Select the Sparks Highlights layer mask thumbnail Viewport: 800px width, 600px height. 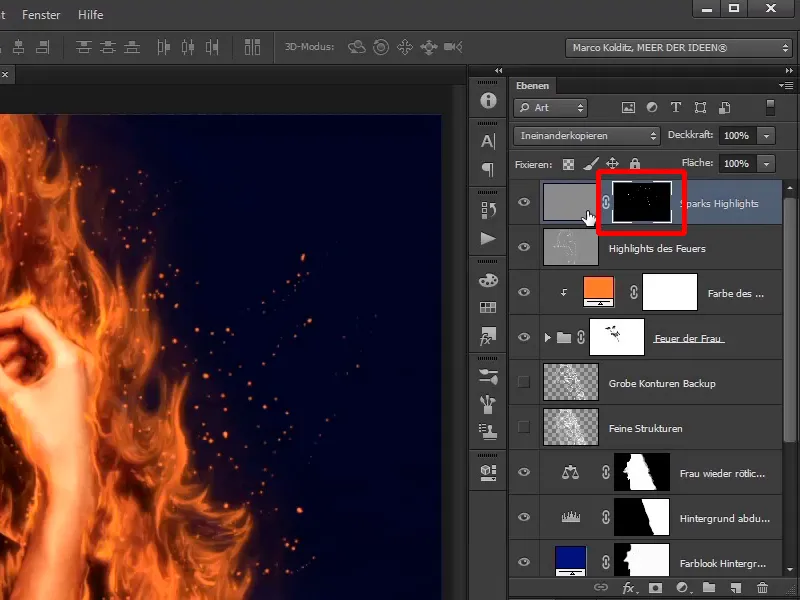641,202
